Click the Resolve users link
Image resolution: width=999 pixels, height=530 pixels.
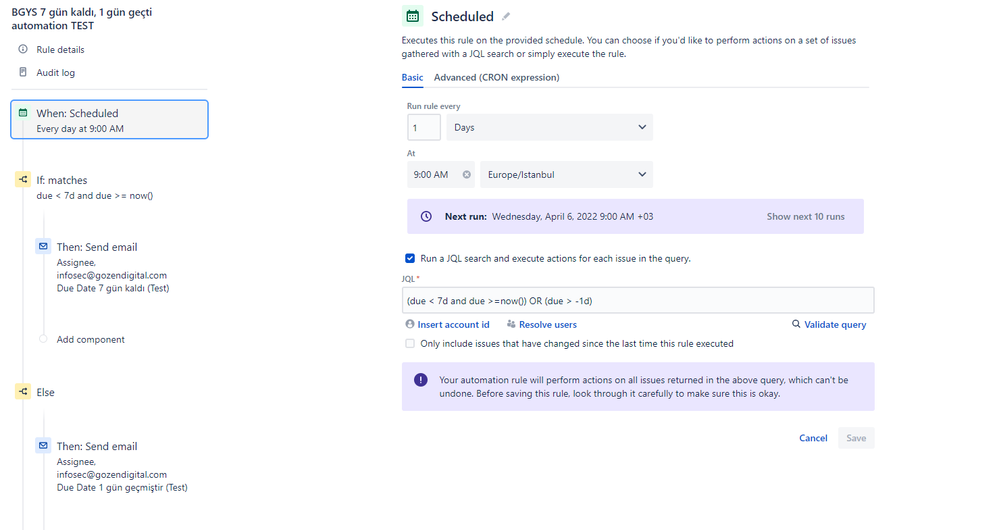[547, 324]
